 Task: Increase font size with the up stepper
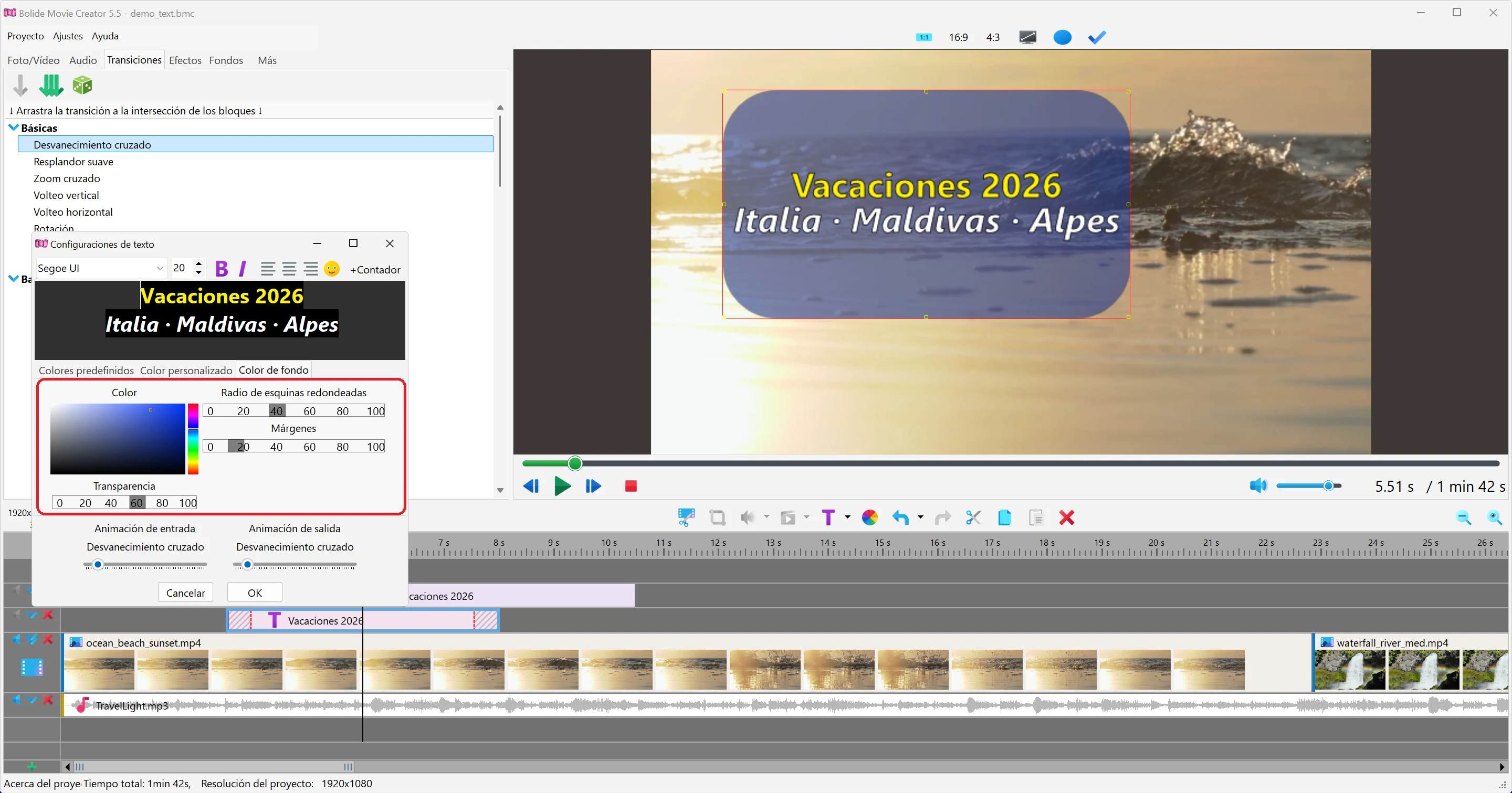pos(199,263)
